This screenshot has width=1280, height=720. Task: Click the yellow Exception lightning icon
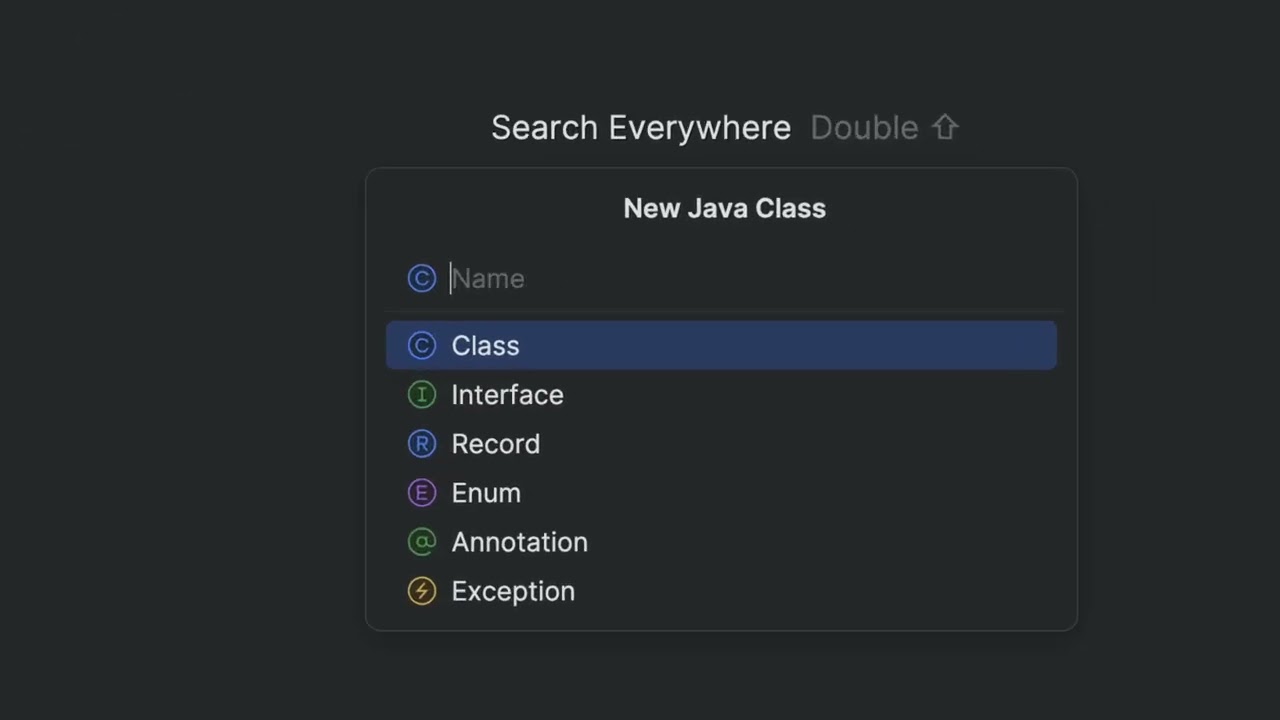(x=422, y=591)
